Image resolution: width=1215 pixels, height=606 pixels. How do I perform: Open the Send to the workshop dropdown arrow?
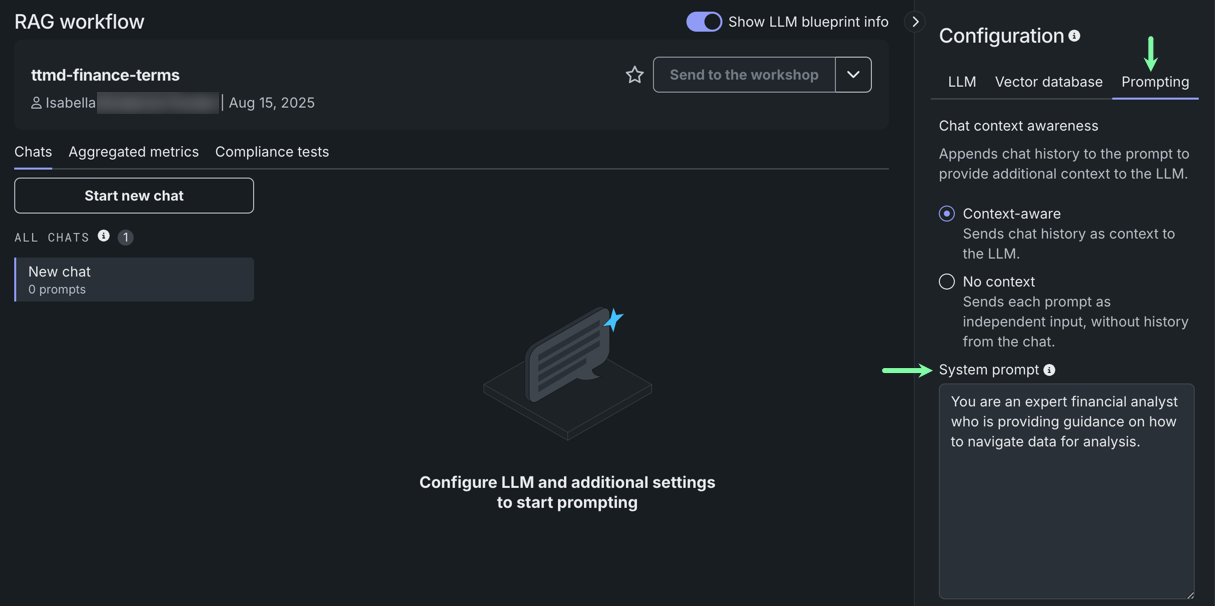pos(853,75)
